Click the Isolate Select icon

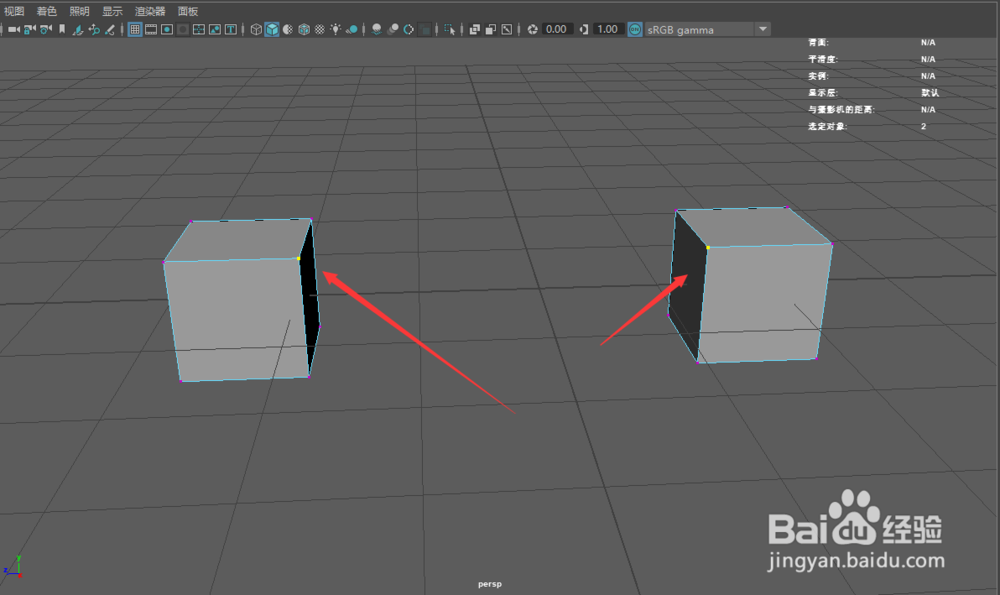[450, 29]
